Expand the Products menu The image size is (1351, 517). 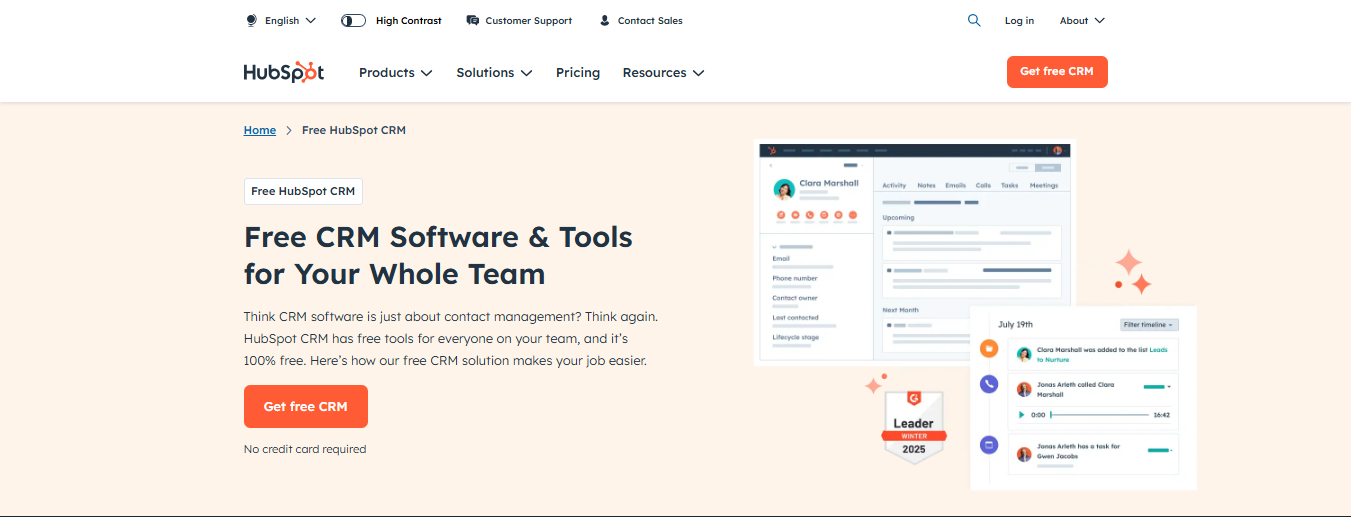pos(395,72)
